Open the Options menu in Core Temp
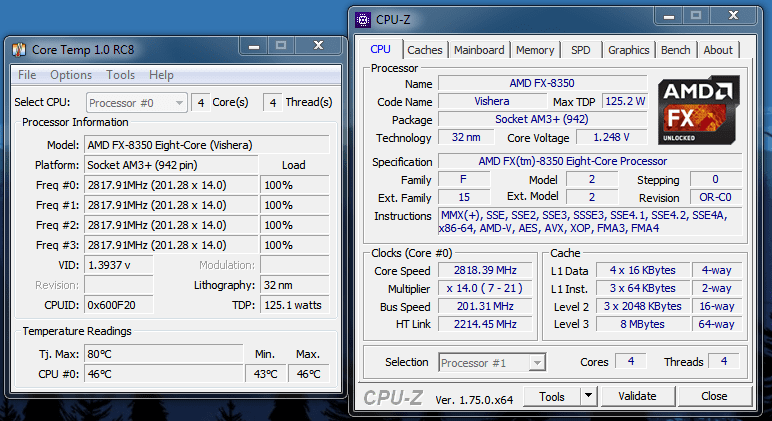The width and height of the screenshot is (772, 421). [x=71, y=75]
